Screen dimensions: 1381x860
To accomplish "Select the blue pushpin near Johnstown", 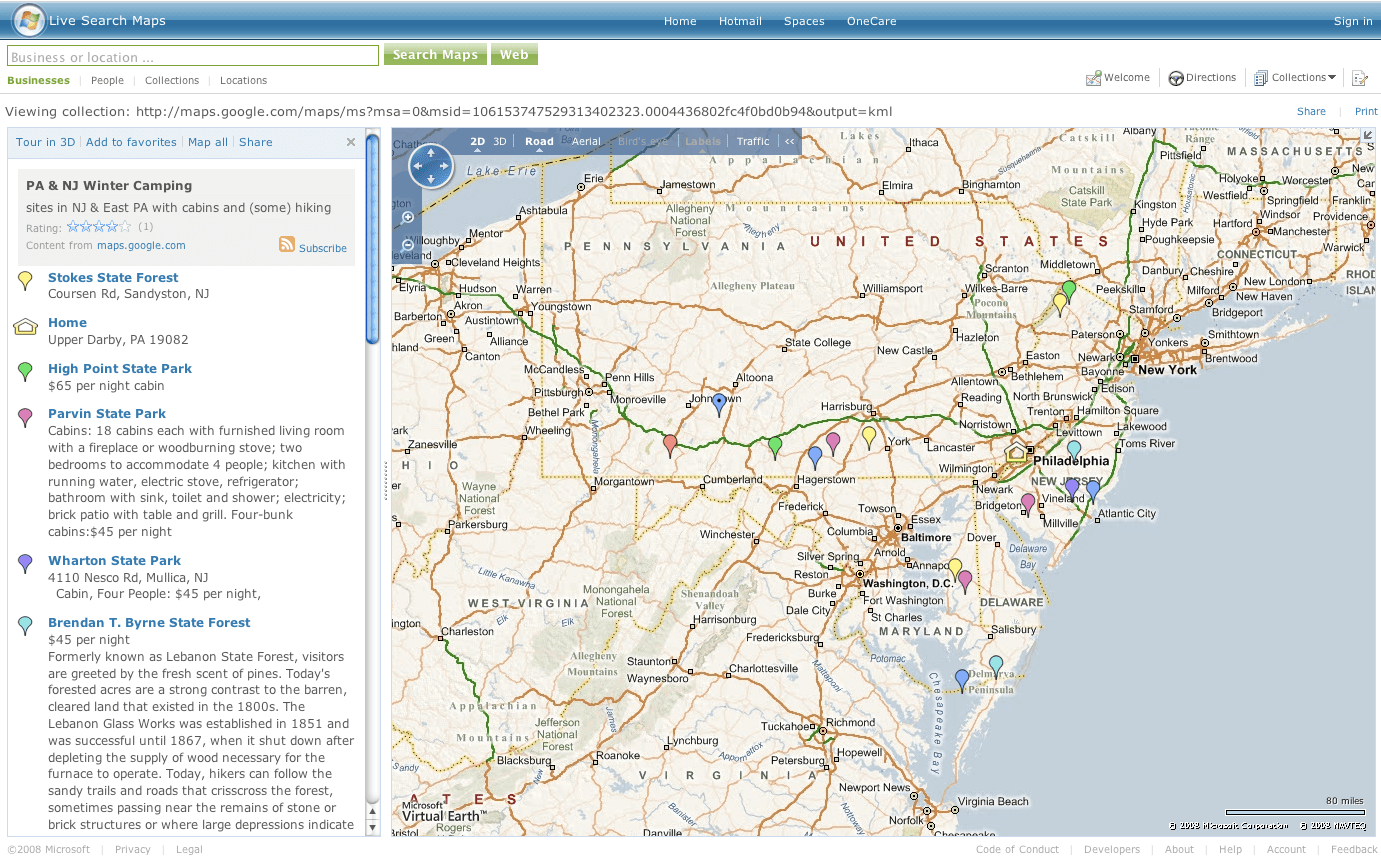I will point(719,404).
